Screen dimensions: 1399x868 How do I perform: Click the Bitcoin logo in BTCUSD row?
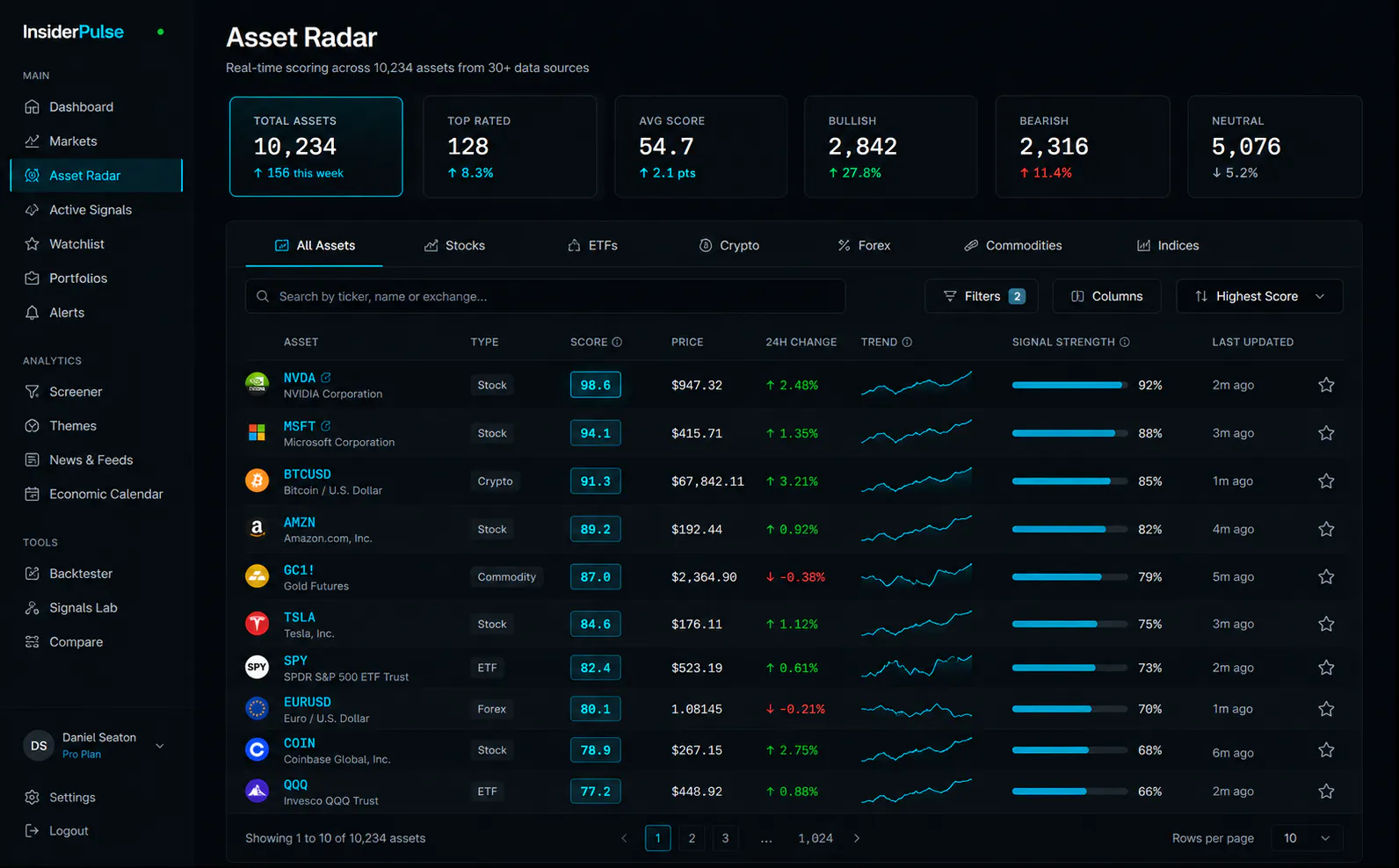point(257,481)
